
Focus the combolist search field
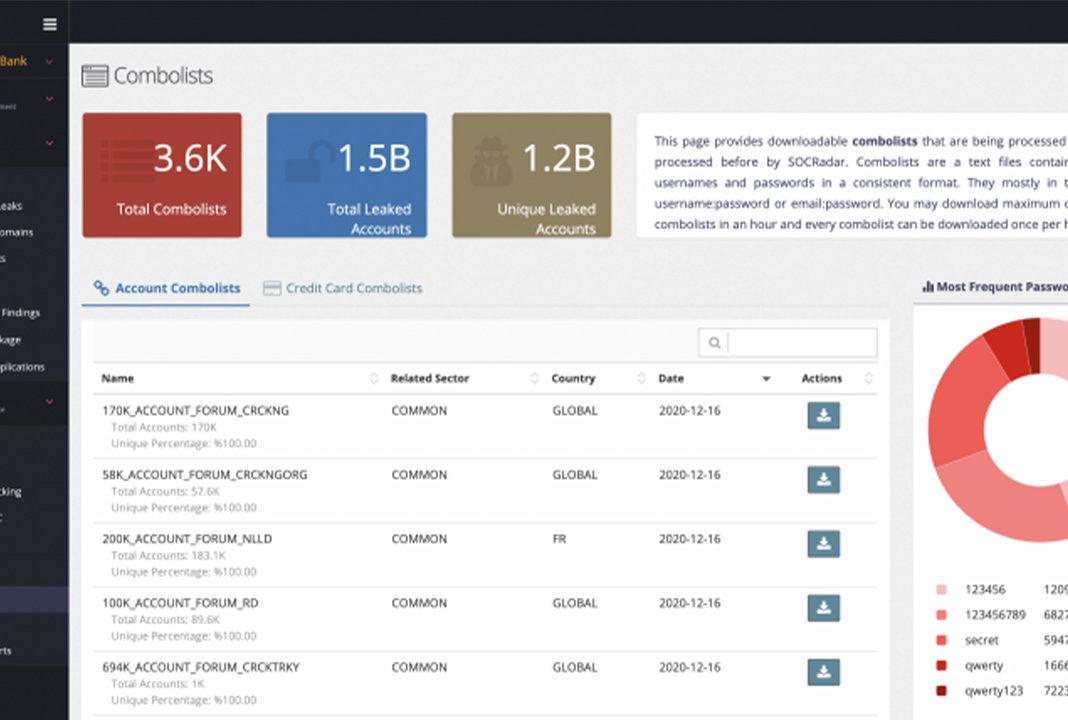788,343
